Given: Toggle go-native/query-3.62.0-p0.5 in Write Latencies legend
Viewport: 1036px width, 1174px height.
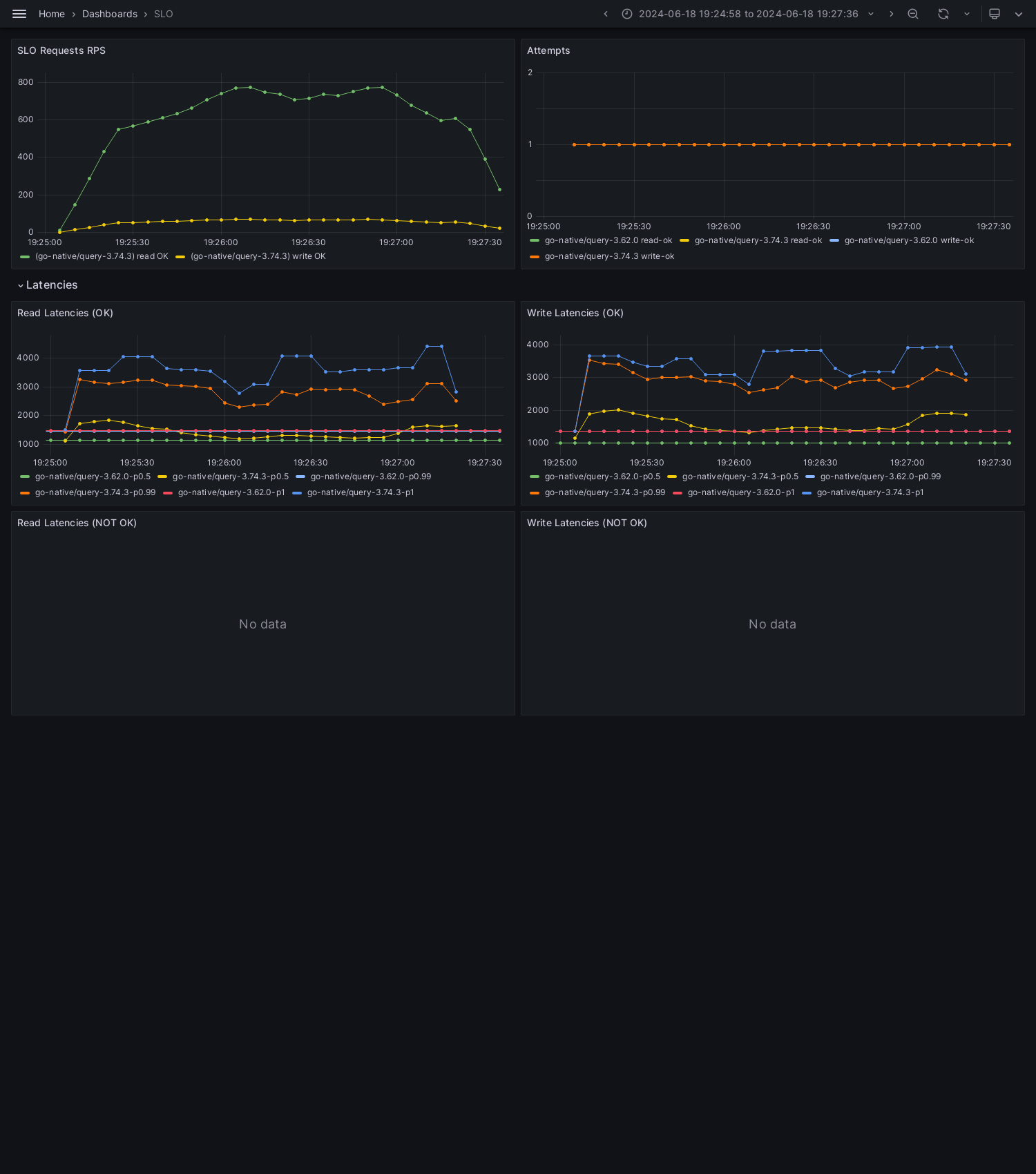Looking at the screenshot, I should pyautogui.click(x=602, y=477).
